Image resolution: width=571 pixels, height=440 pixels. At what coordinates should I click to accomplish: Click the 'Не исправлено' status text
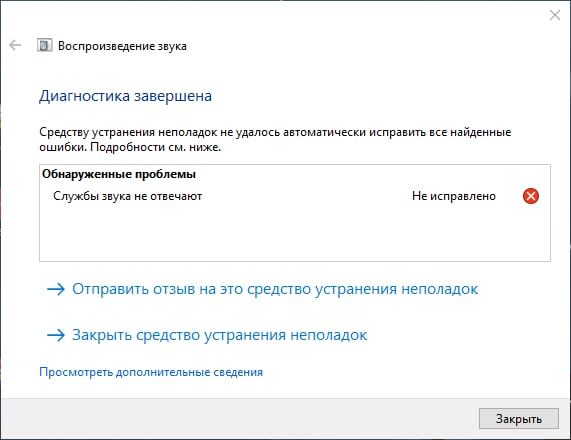[454, 196]
